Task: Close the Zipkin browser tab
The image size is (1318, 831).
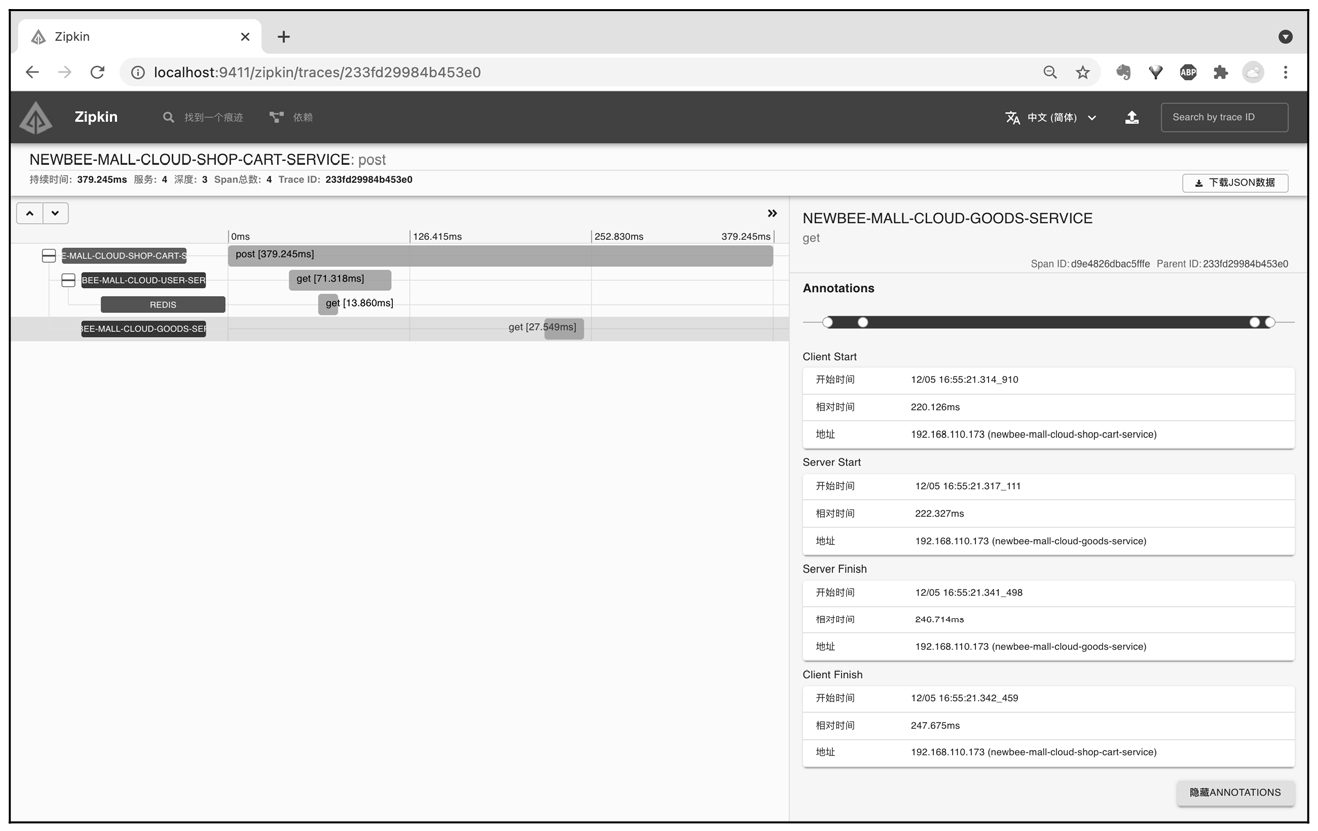Action: 245,36
